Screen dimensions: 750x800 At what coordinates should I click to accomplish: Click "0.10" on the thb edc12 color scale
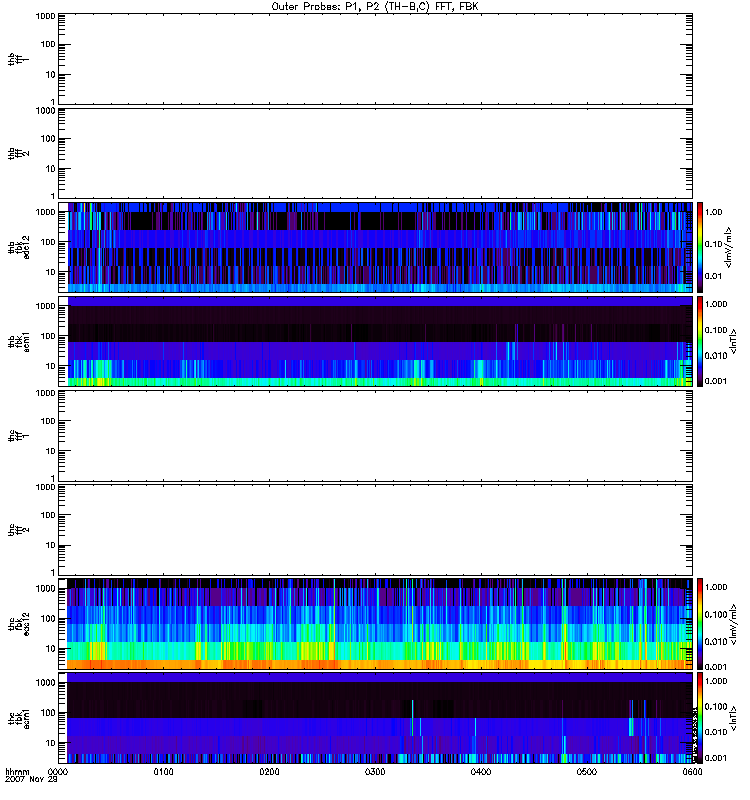714,244
